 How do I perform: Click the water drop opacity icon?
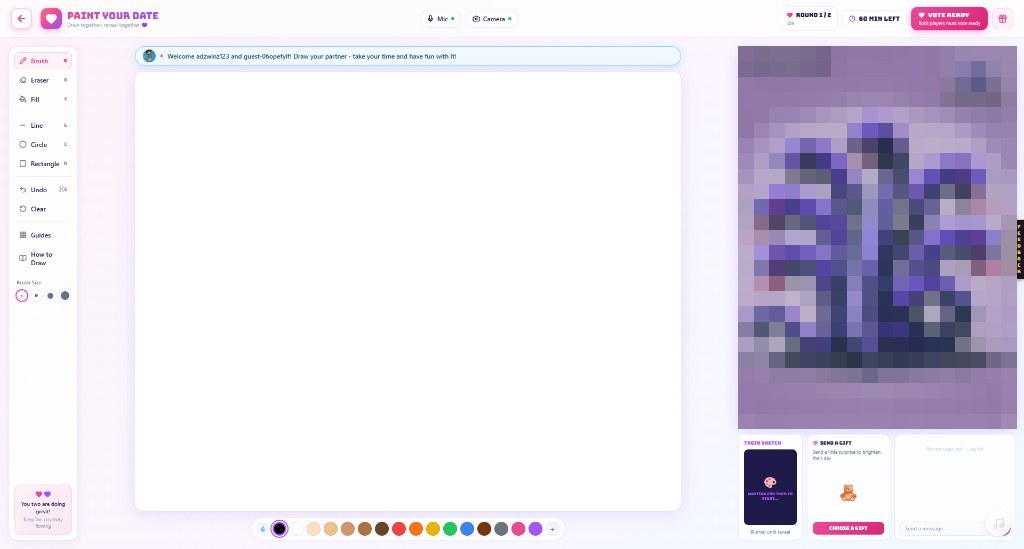263,529
